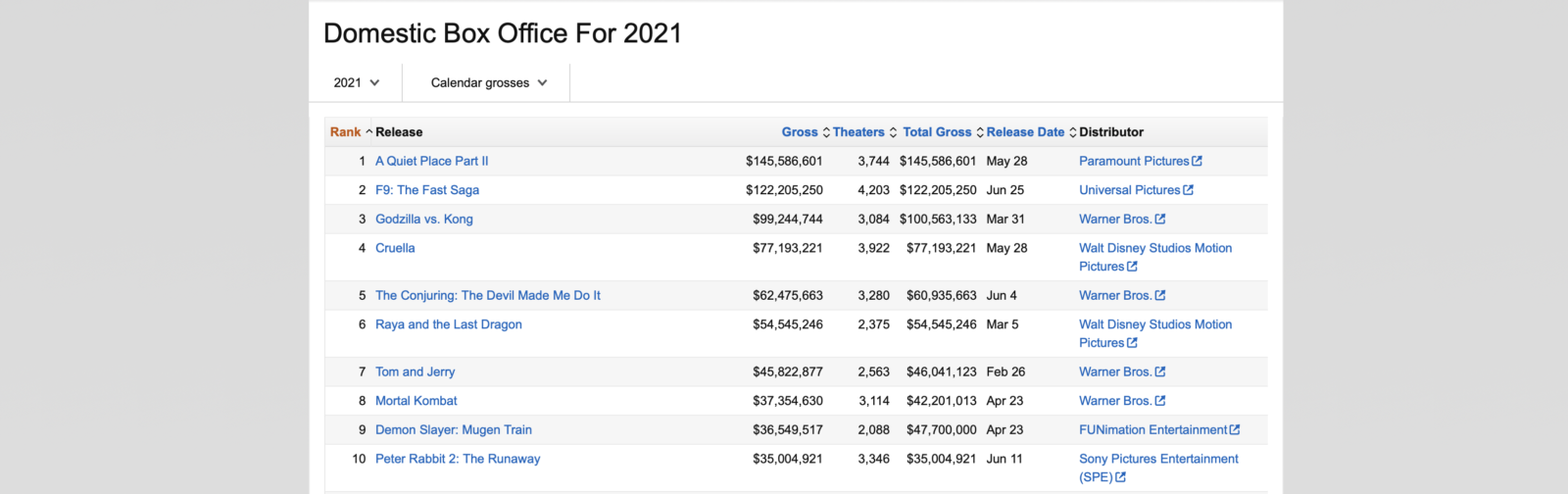The width and height of the screenshot is (1568, 494).
Task: Open Demon Slayer: Mugen Train link
Action: (454, 429)
